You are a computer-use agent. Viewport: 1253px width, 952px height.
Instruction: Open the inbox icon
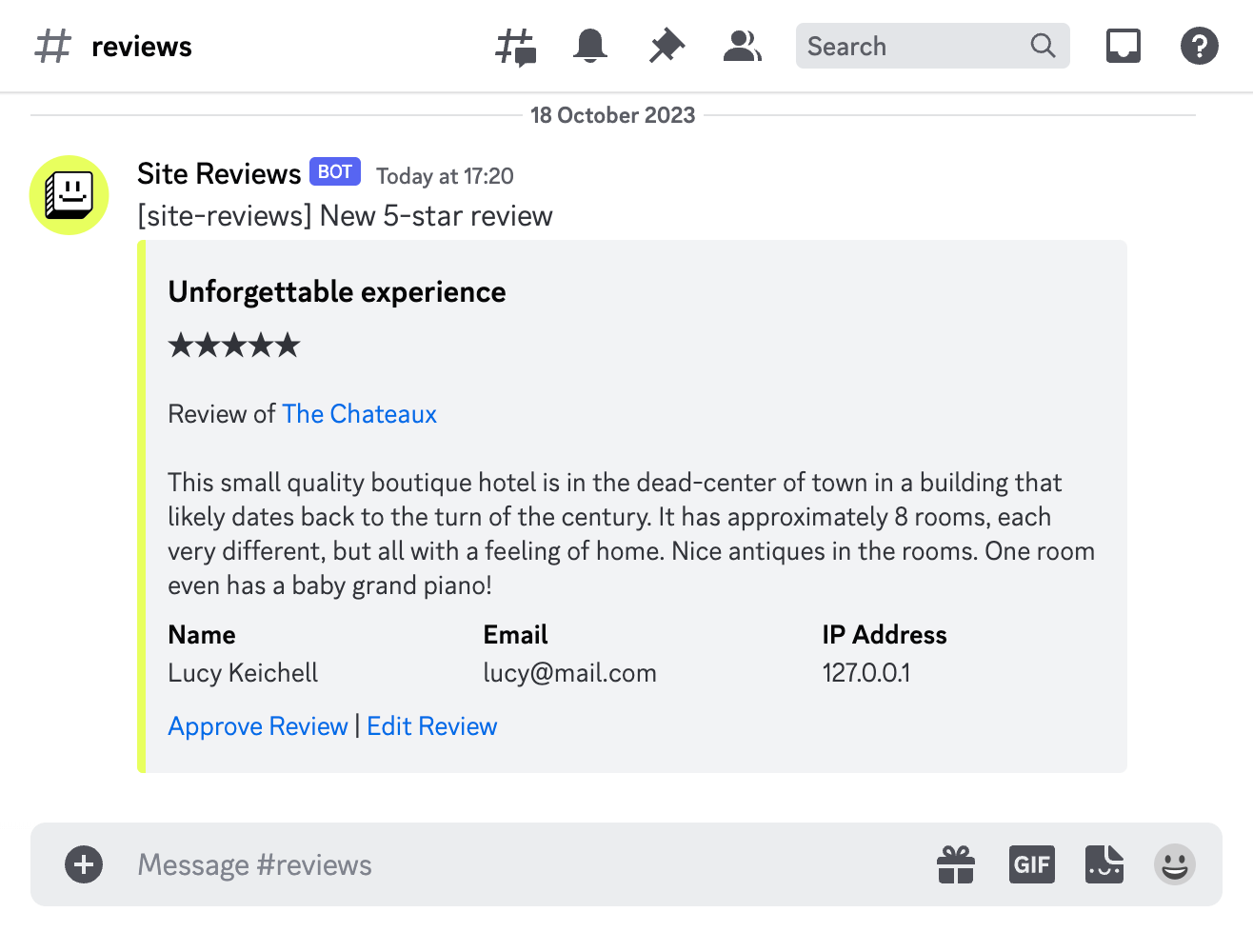tap(1124, 46)
